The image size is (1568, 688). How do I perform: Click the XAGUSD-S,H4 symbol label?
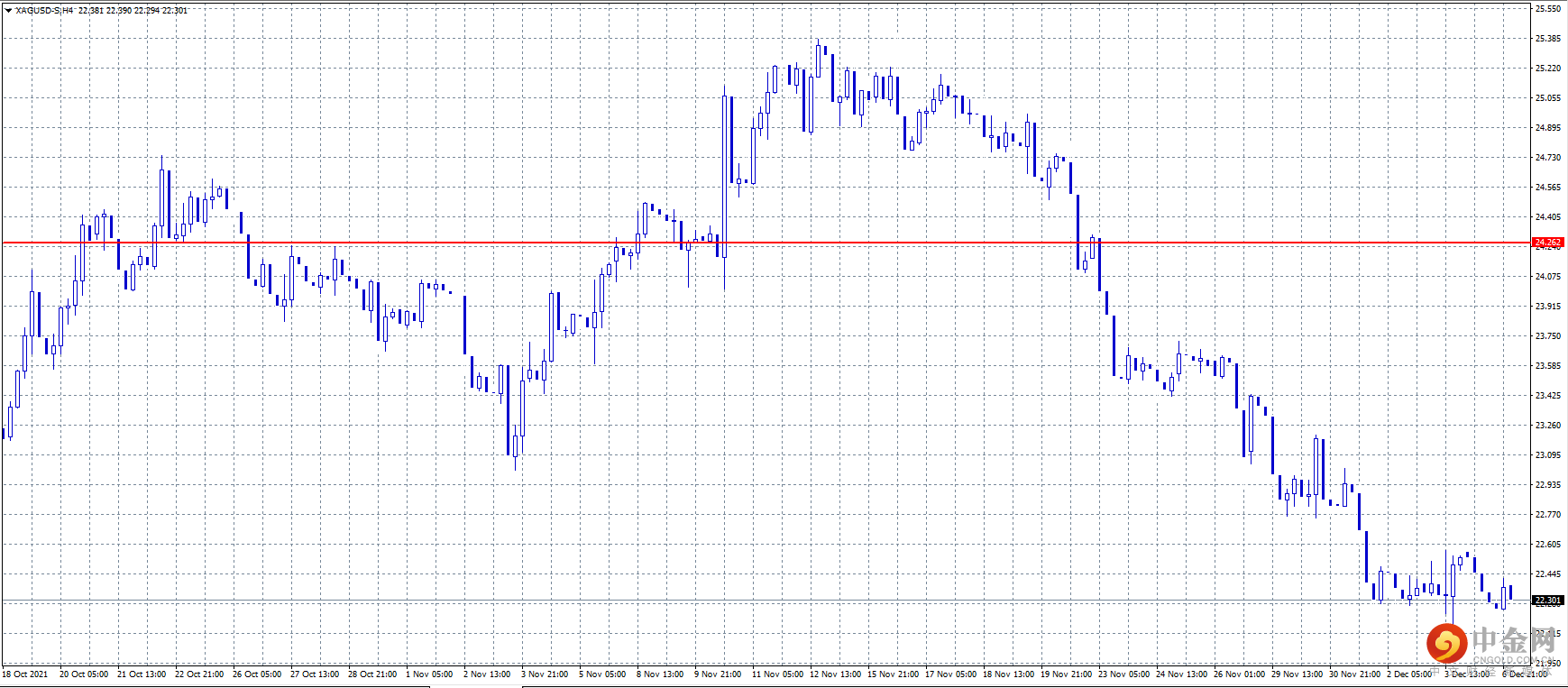[44, 11]
